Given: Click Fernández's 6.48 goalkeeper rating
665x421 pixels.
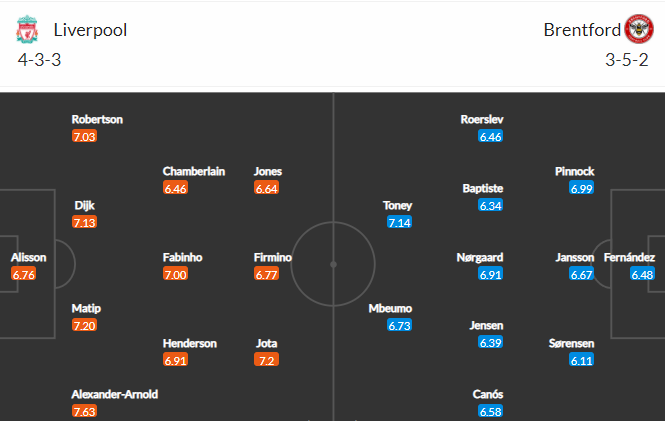Looking at the screenshot, I should click(x=642, y=275).
